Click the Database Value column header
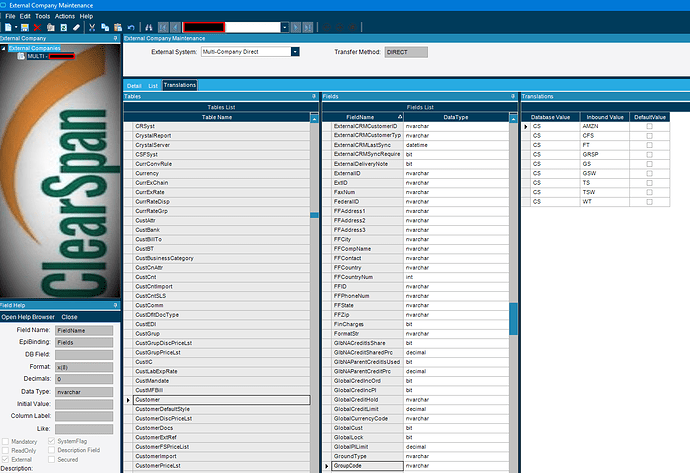This screenshot has width=690, height=473. (x=551, y=117)
